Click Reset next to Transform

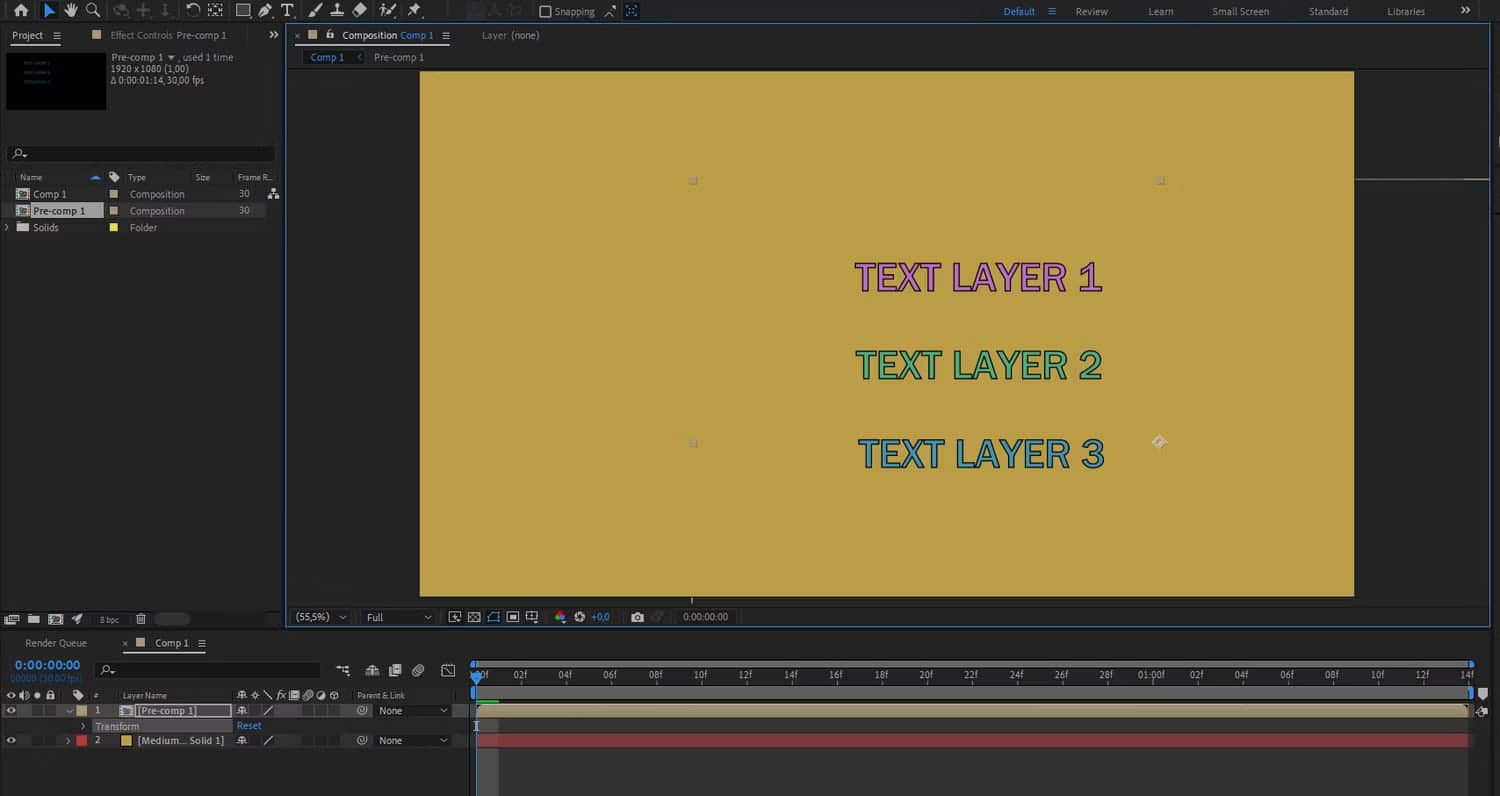248,725
